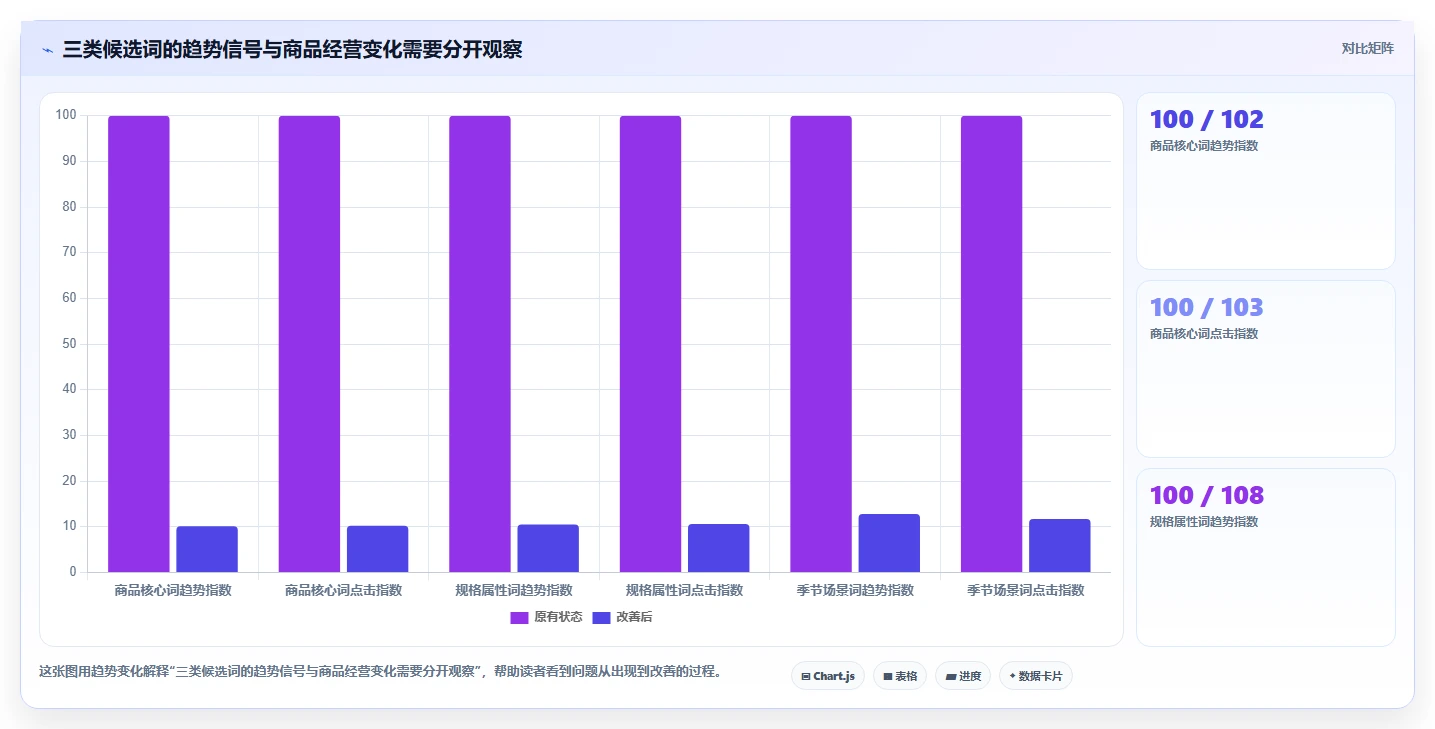Click the 商品核心词点击指数 x-axis label
The width and height of the screenshot is (1435, 729).
[x=343, y=590]
